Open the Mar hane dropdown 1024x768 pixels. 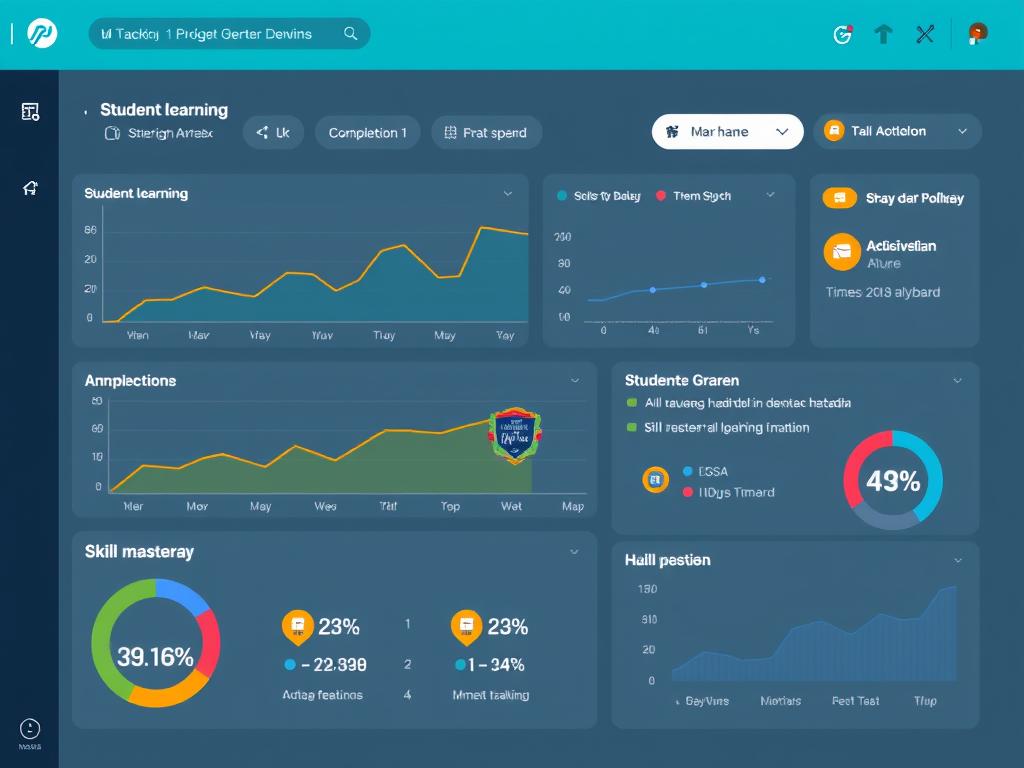(727, 132)
